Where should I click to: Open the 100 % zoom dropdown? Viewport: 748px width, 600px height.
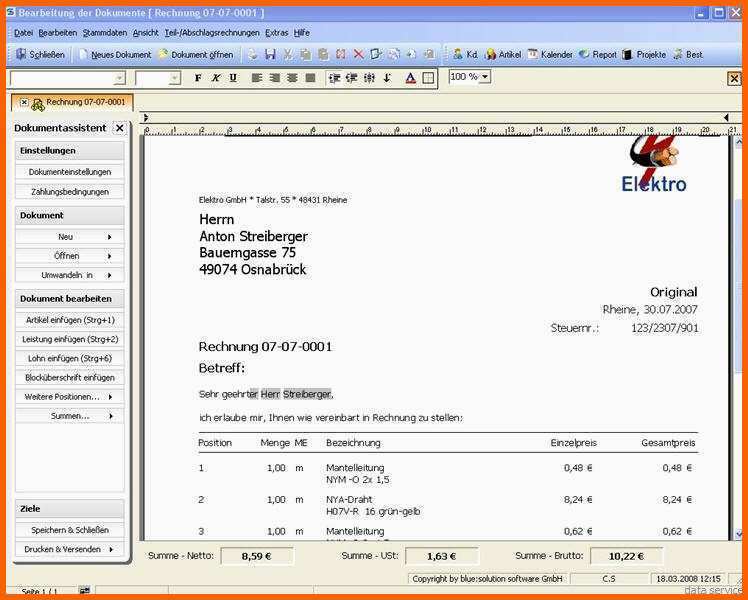485,77
